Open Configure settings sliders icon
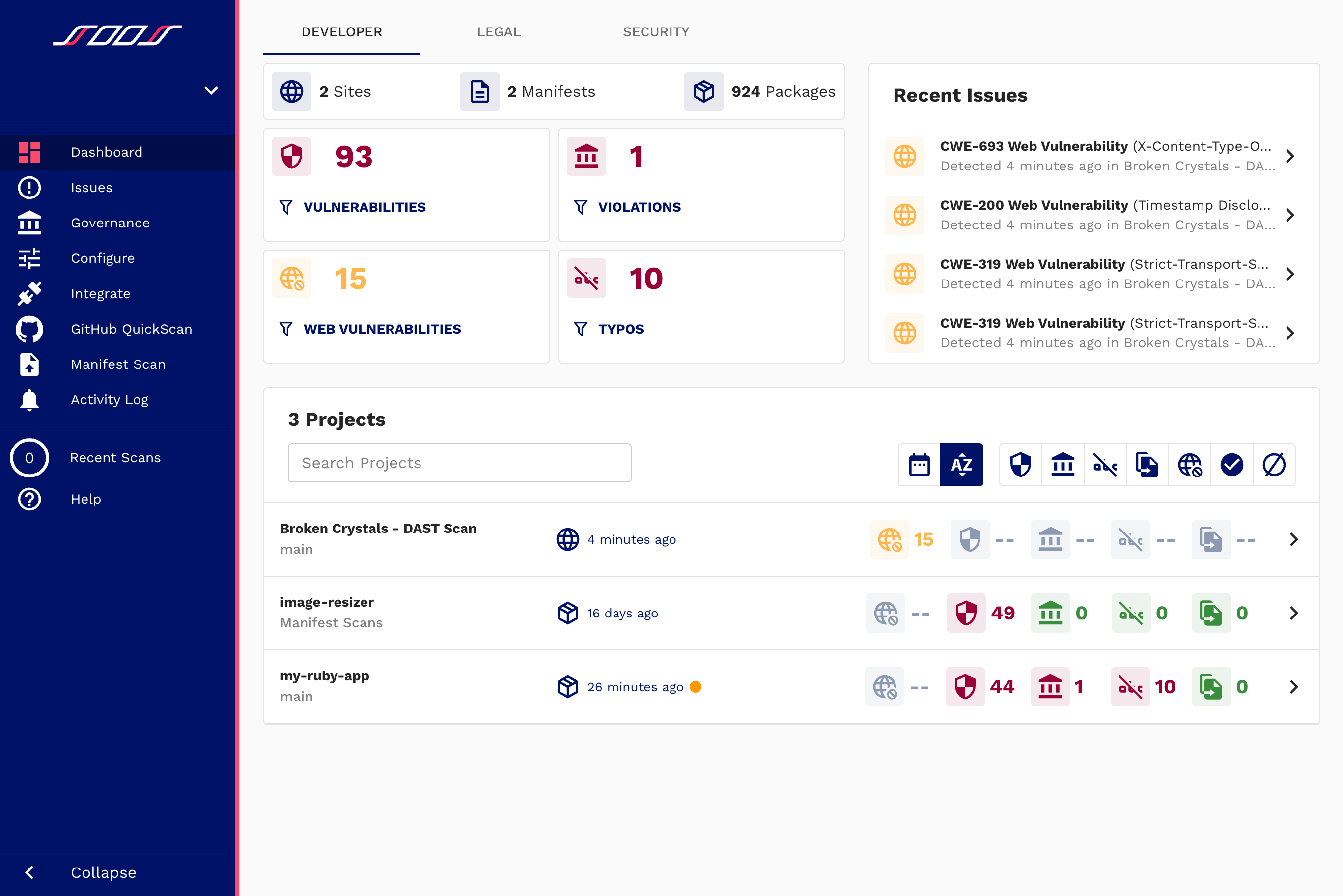The image size is (1343, 896). point(29,258)
